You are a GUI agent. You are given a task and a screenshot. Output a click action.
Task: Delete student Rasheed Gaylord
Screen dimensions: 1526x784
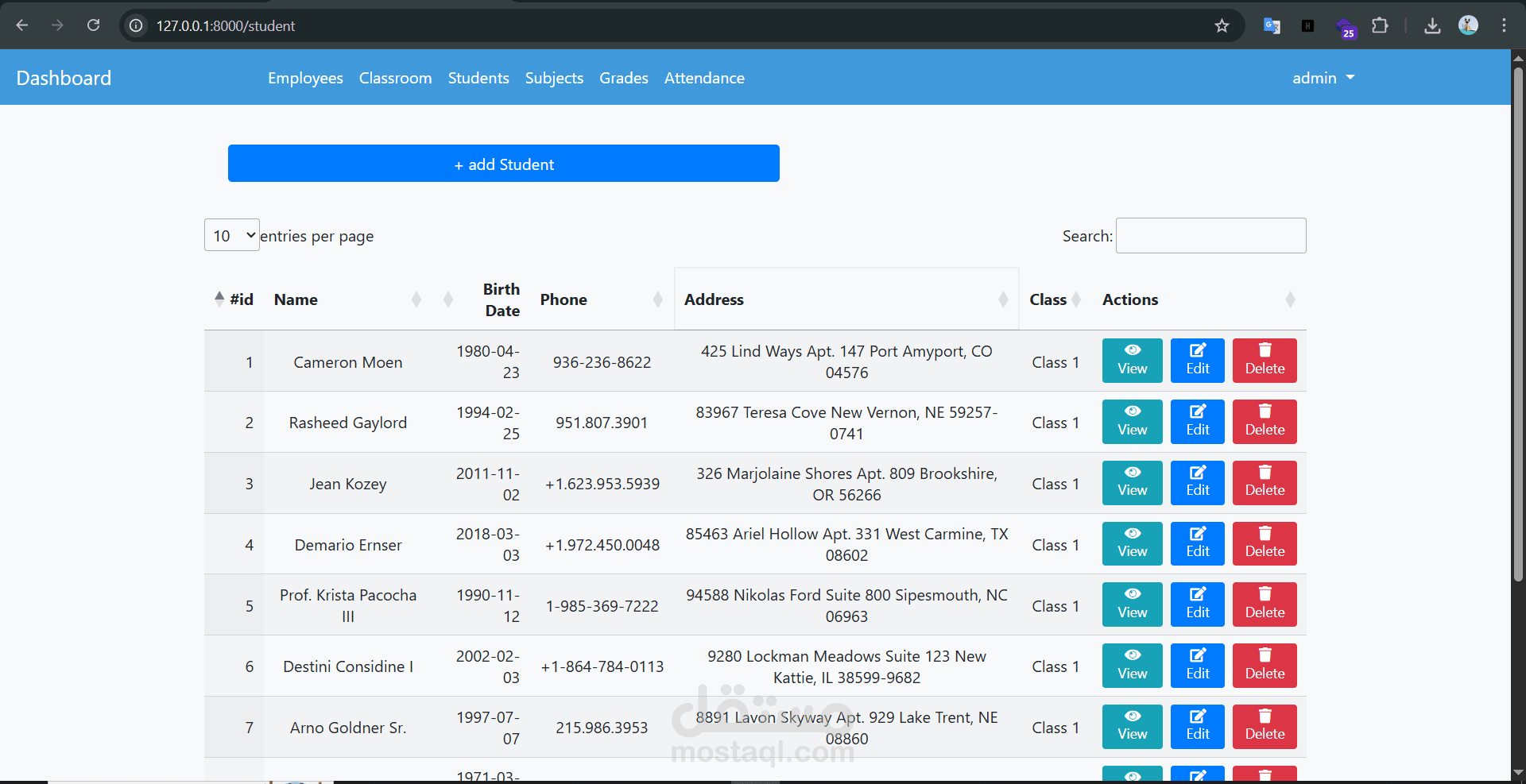(x=1265, y=422)
